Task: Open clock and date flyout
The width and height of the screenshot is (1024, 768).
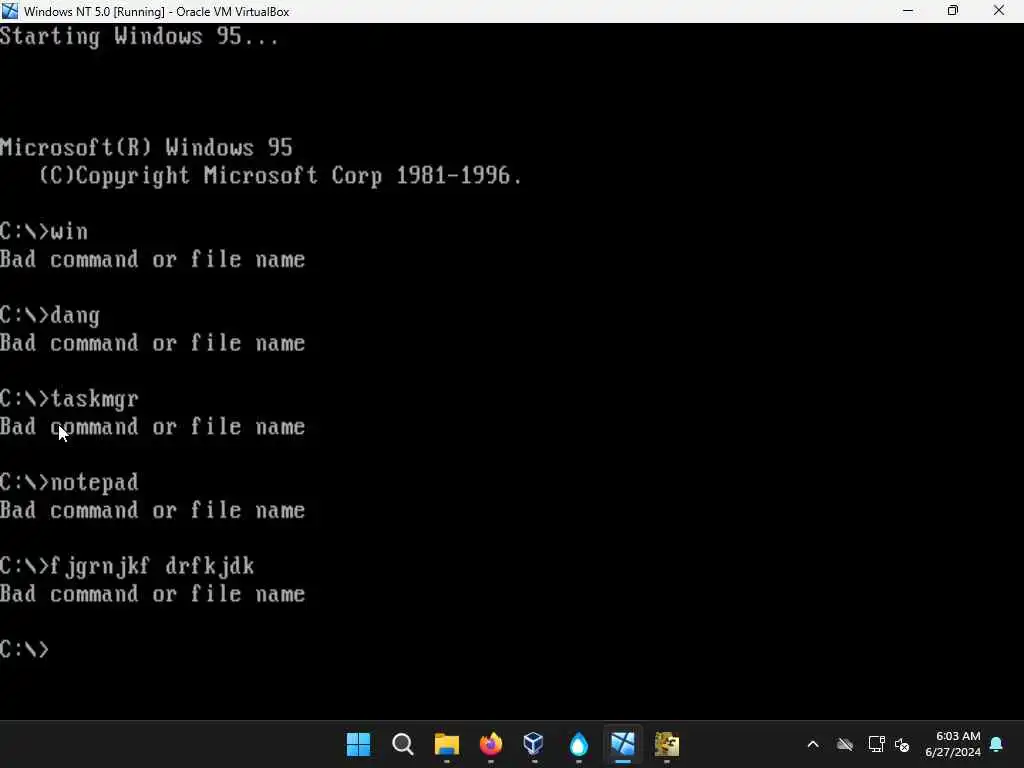Action: coord(953,744)
